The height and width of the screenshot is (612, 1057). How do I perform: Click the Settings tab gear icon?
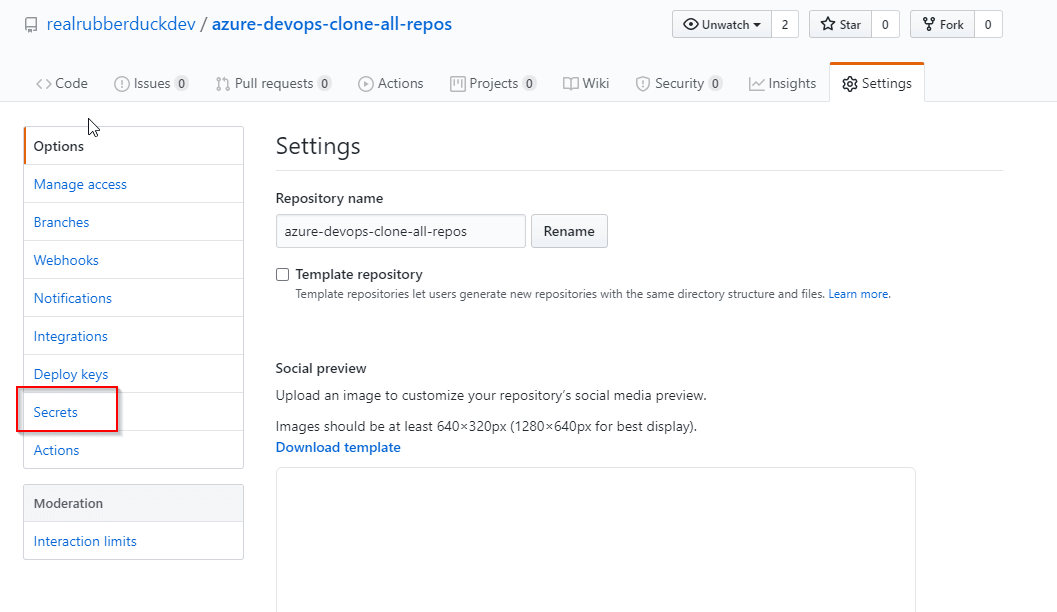(x=850, y=84)
